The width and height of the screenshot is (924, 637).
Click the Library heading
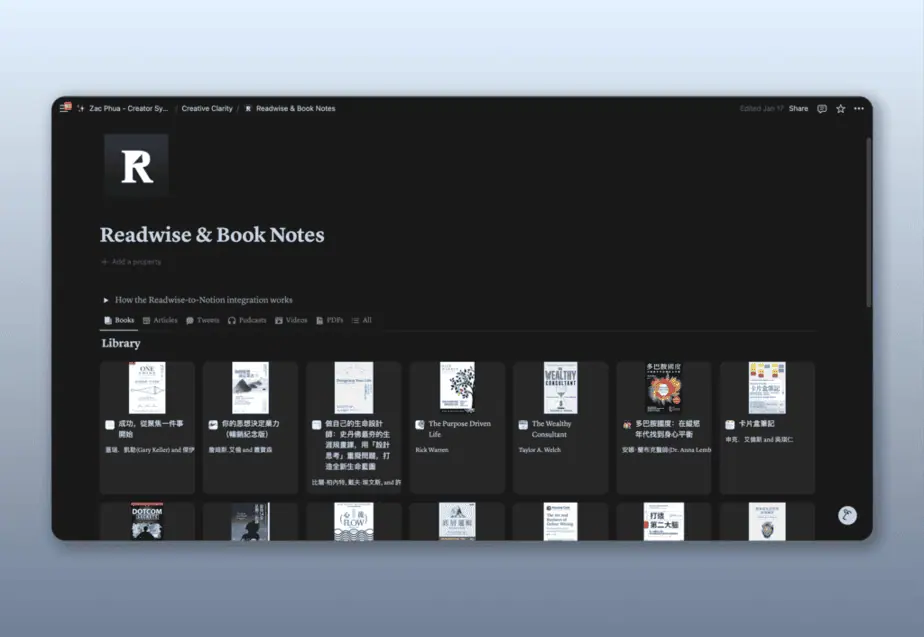(x=121, y=344)
